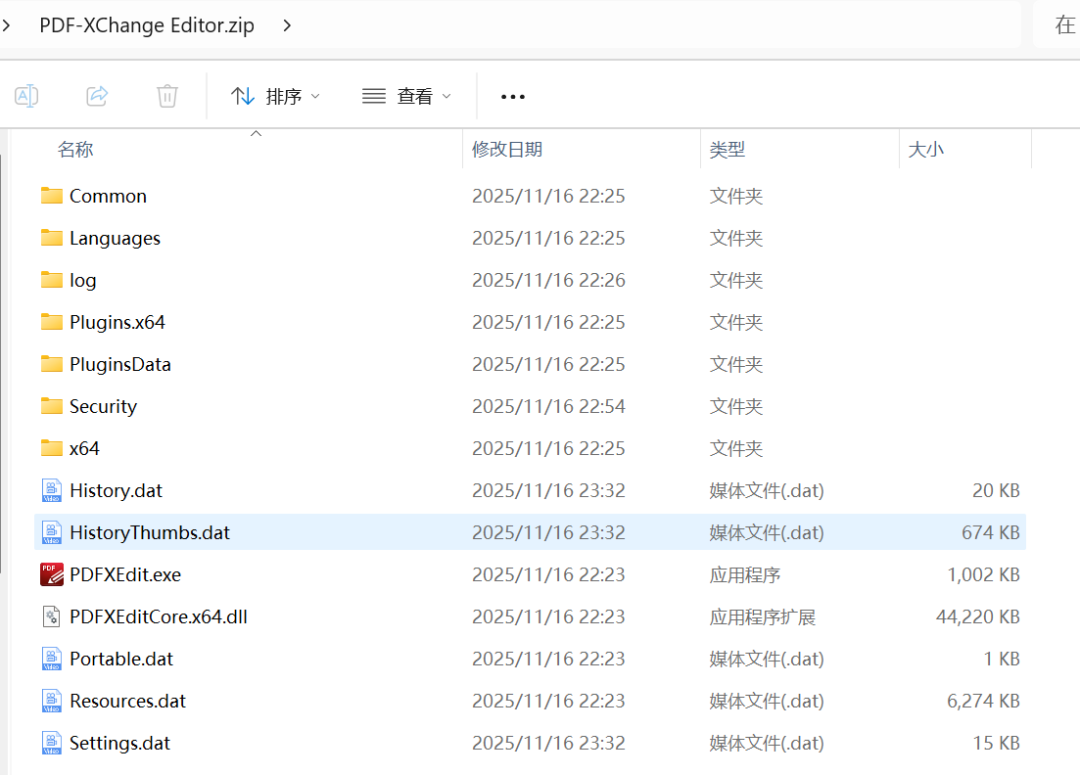Click the 6,274 KB size value

tap(983, 701)
